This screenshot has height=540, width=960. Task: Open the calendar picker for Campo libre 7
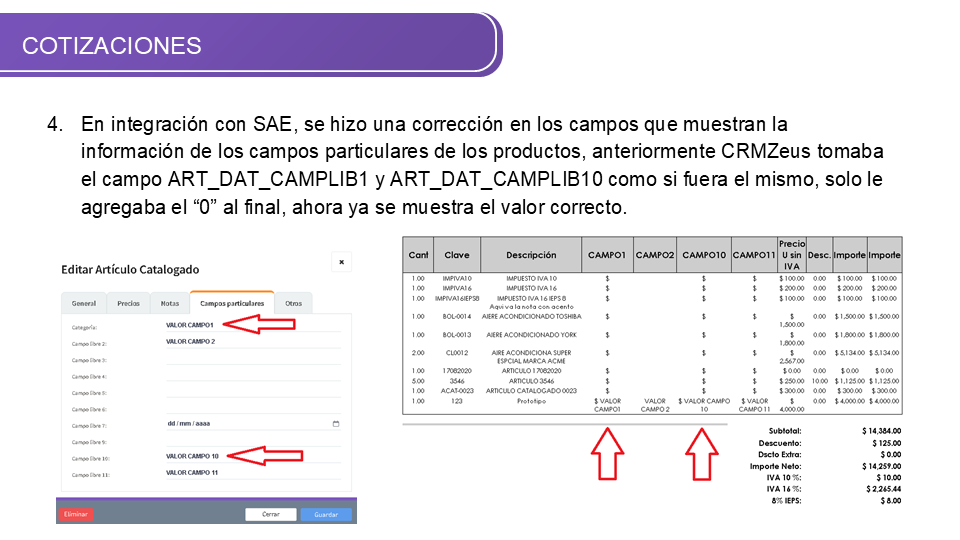pos(336,424)
